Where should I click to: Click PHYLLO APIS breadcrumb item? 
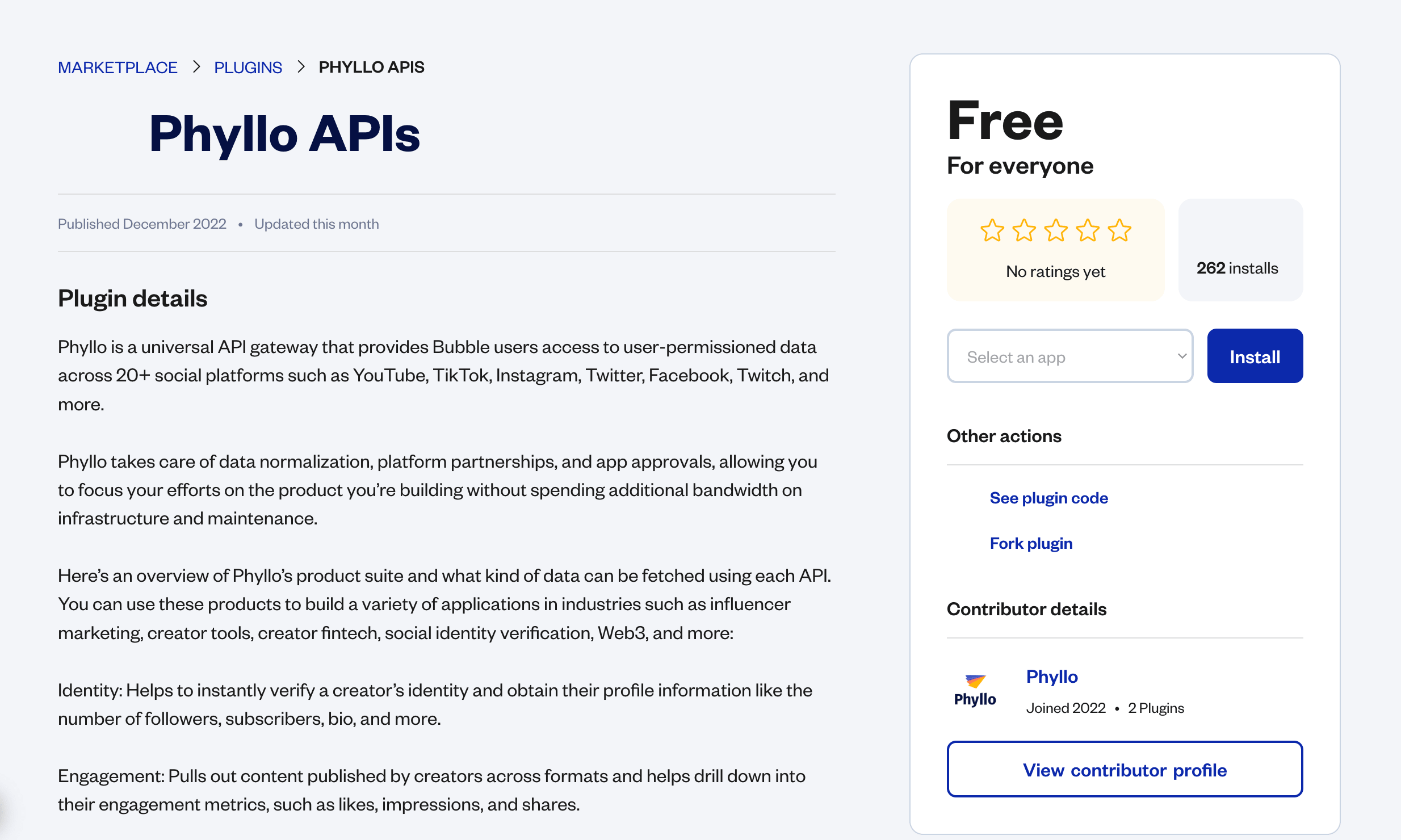pos(371,67)
